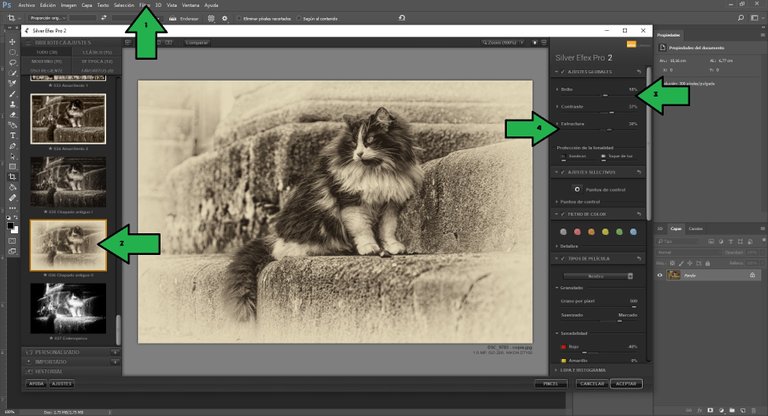Open crop settings gear icon
Screen dimensions: 768x416
(x=225, y=19)
